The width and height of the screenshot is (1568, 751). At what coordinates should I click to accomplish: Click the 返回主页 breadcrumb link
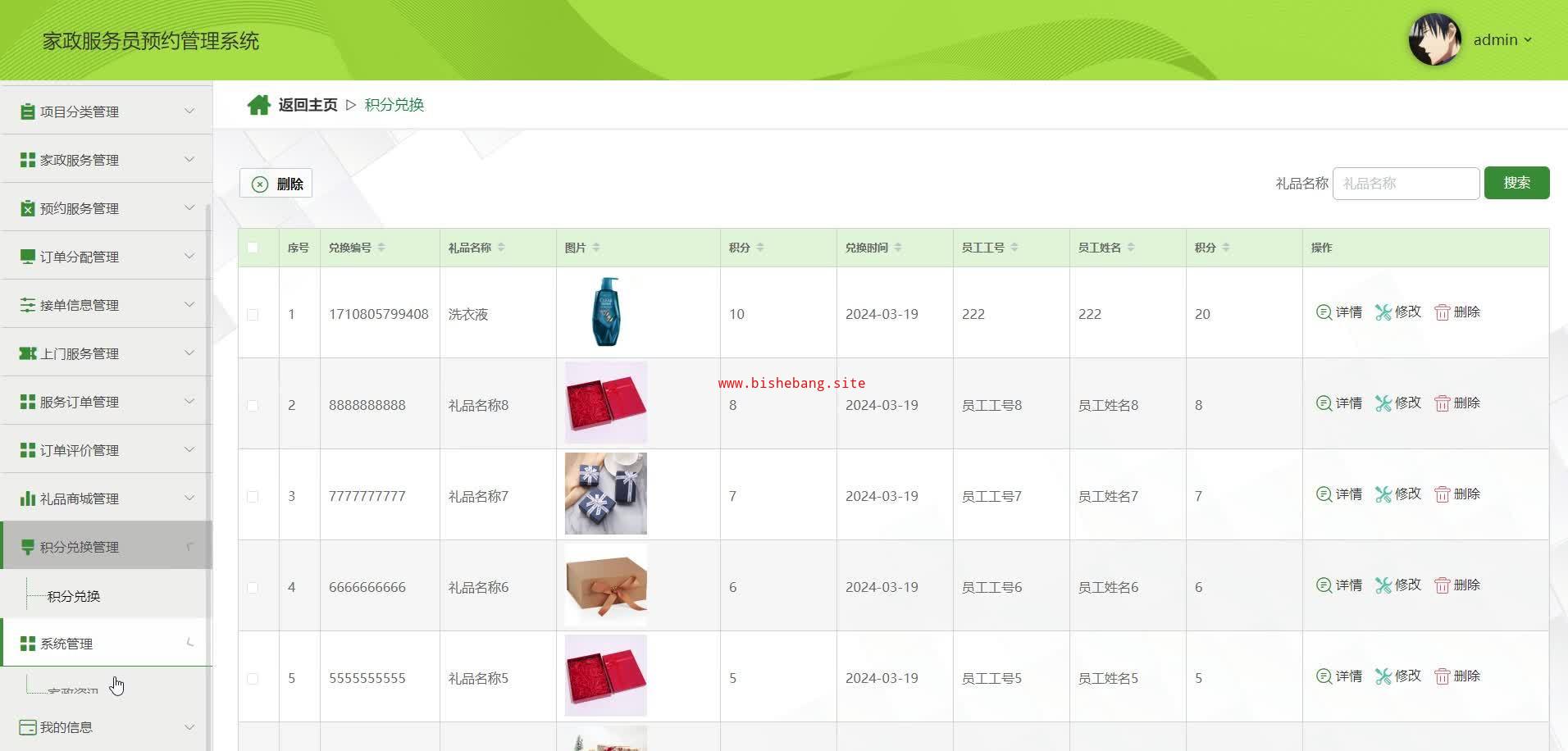[308, 105]
